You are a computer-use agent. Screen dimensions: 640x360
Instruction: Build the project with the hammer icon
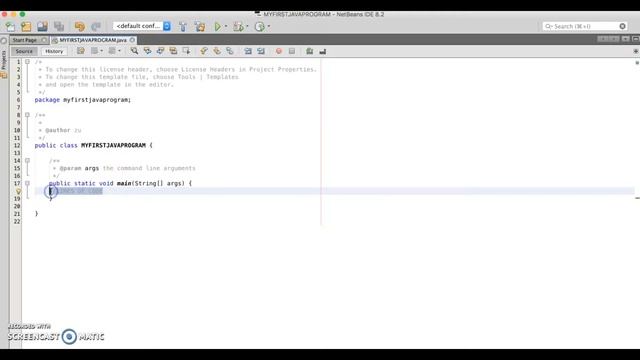point(183,27)
